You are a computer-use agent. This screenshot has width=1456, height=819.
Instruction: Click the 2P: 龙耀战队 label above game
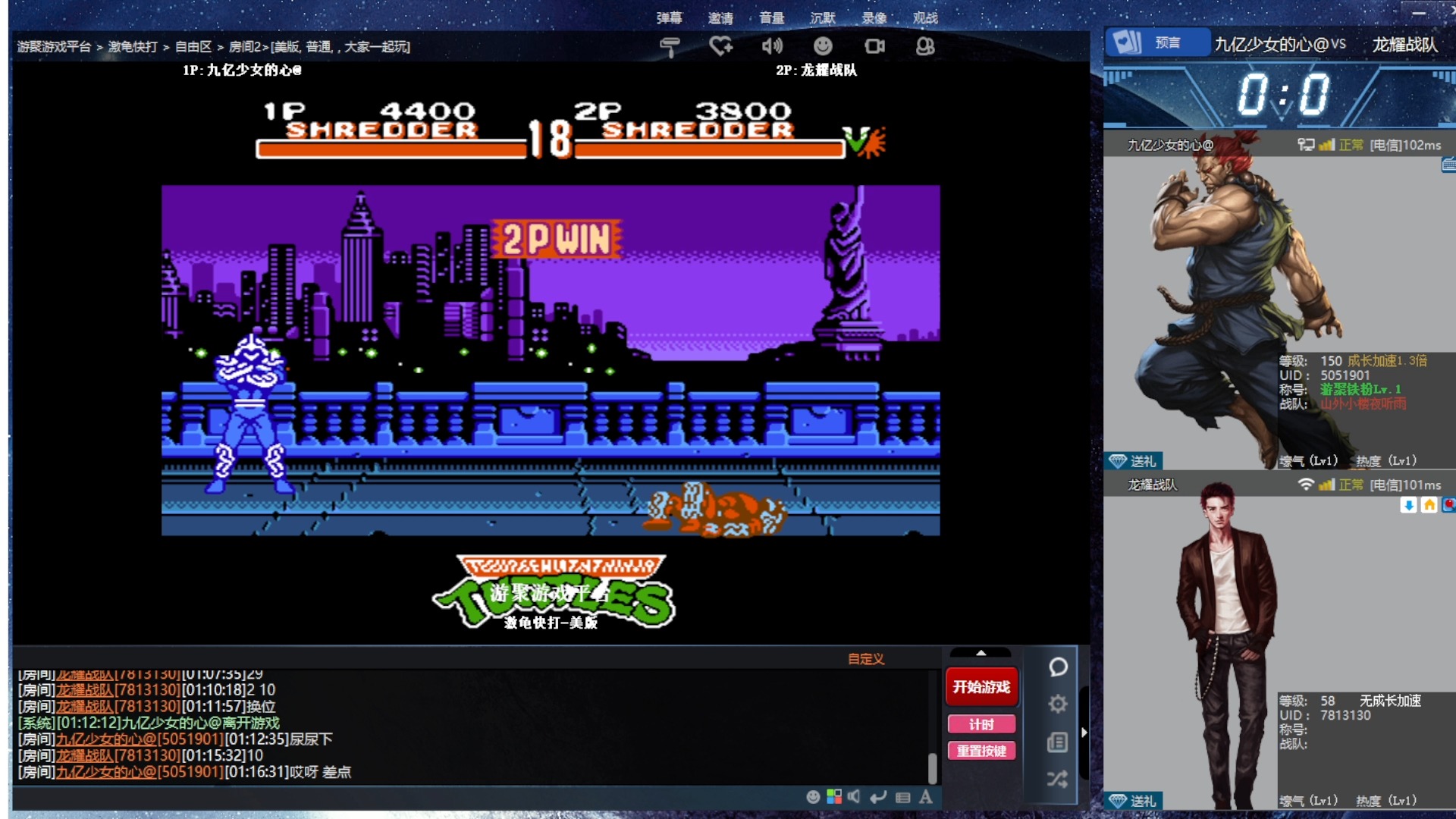pos(816,70)
